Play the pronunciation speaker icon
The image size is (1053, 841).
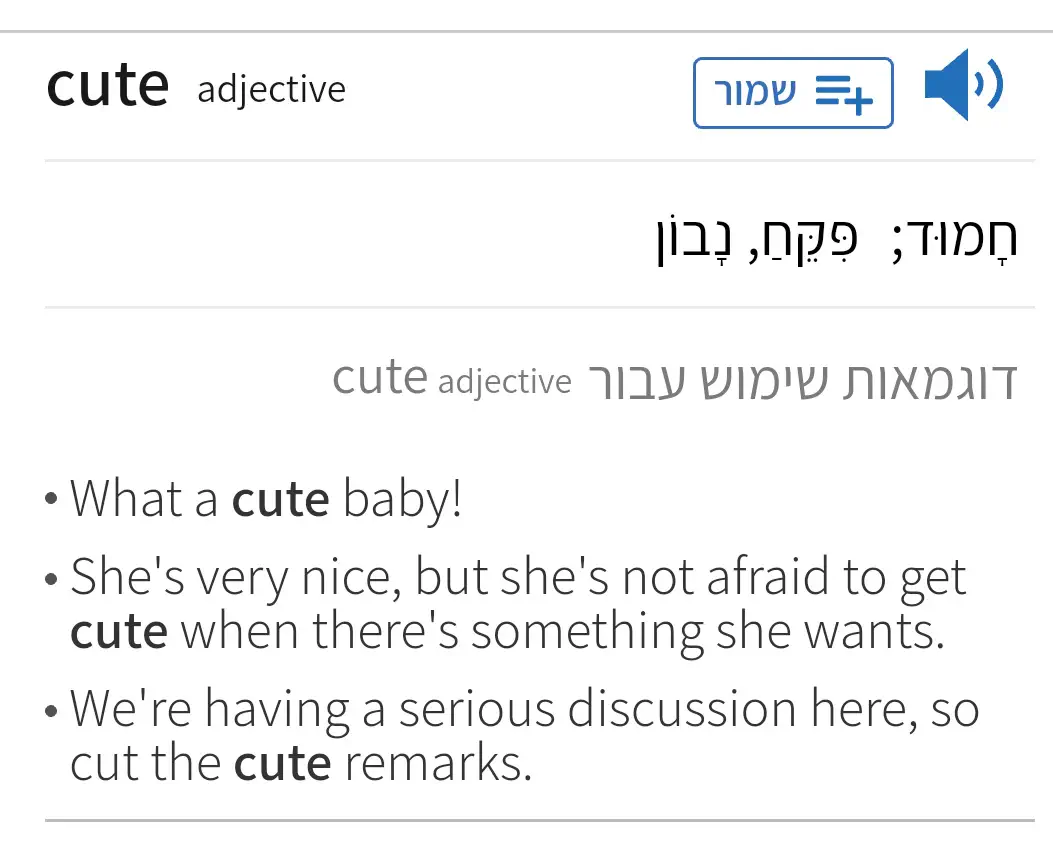[962, 87]
